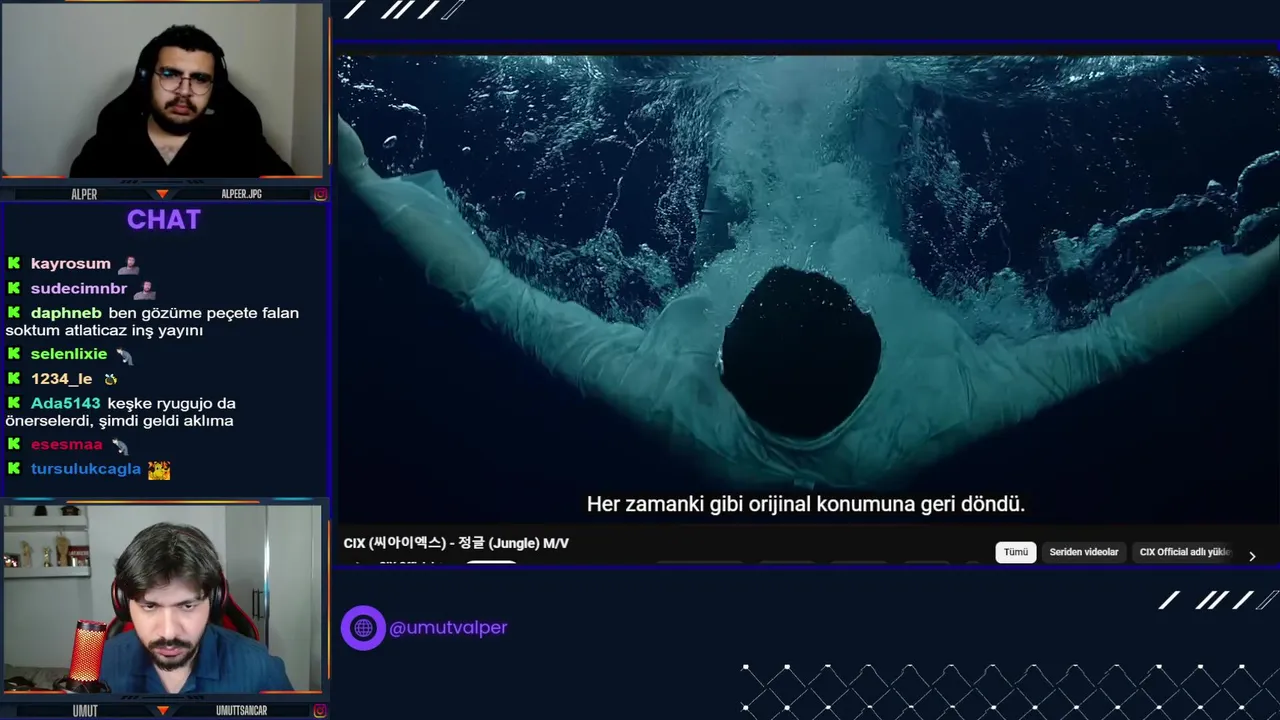Click daphneb's message "ben gözüme peçete falan"
The width and height of the screenshot is (1280, 720).
pyautogui.click(x=203, y=313)
